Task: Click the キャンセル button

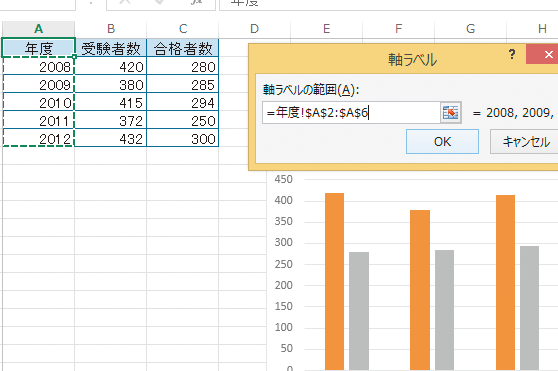Action: [x=525, y=142]
